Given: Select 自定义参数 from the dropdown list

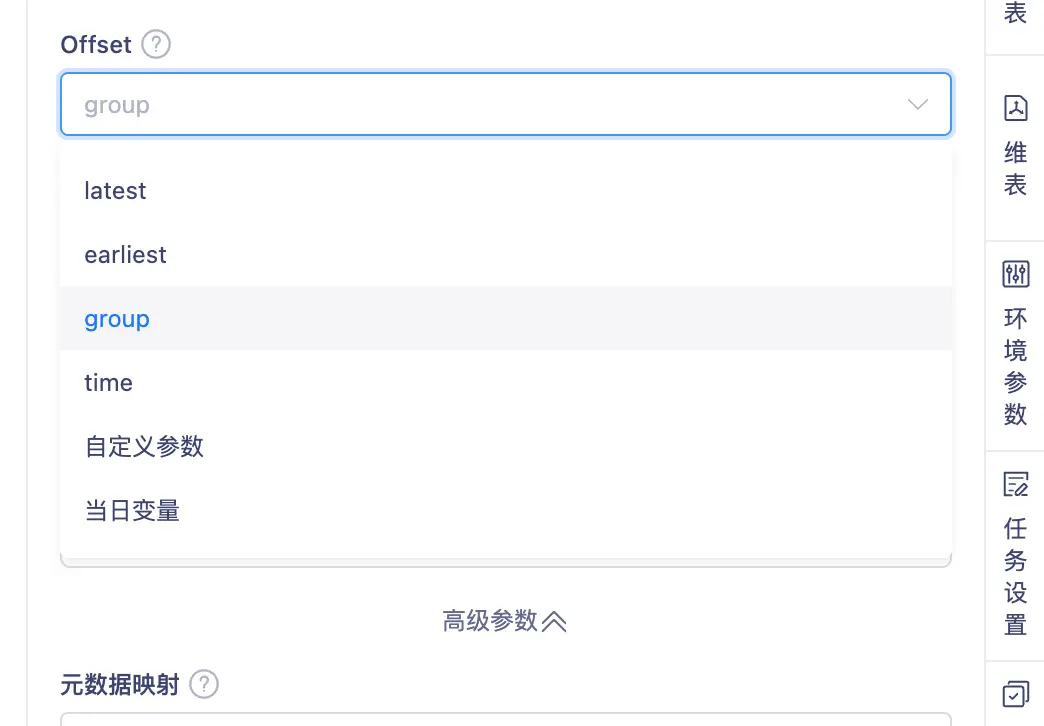Looking at the screenshot, I should 143,447.
